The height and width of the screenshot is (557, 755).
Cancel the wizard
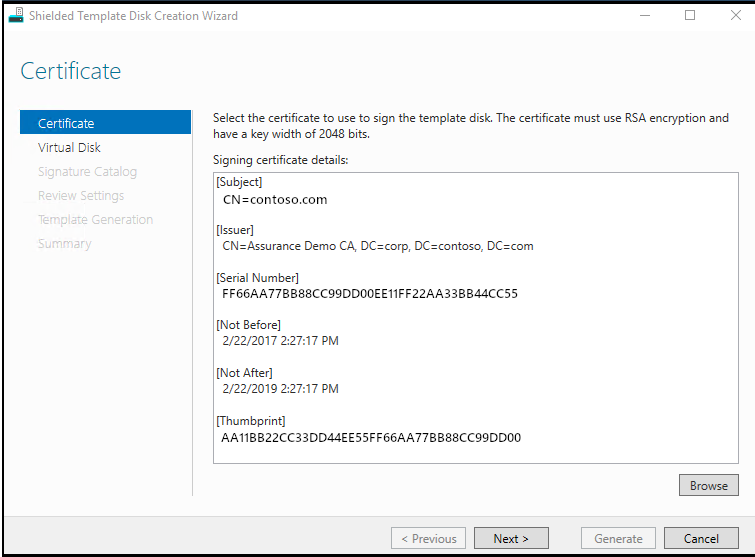point(701,538)
